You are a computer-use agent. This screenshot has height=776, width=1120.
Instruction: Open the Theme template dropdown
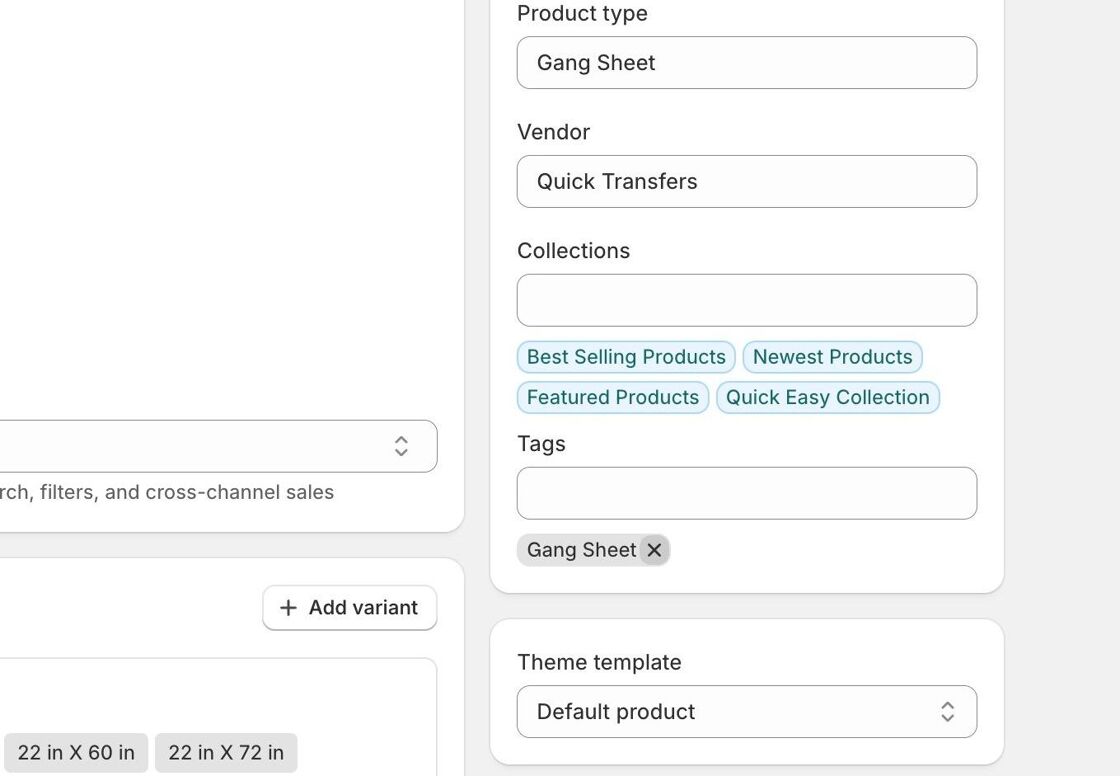pos(747,712)
